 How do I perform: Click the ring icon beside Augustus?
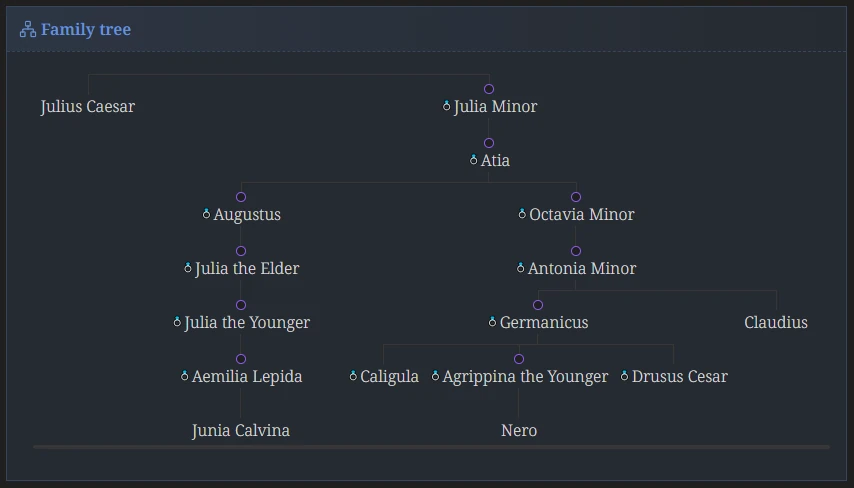point(206,214)
